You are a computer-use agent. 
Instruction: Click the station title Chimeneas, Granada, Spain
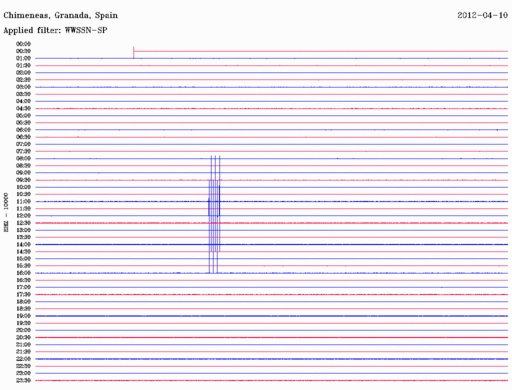(x=61, y=16)
